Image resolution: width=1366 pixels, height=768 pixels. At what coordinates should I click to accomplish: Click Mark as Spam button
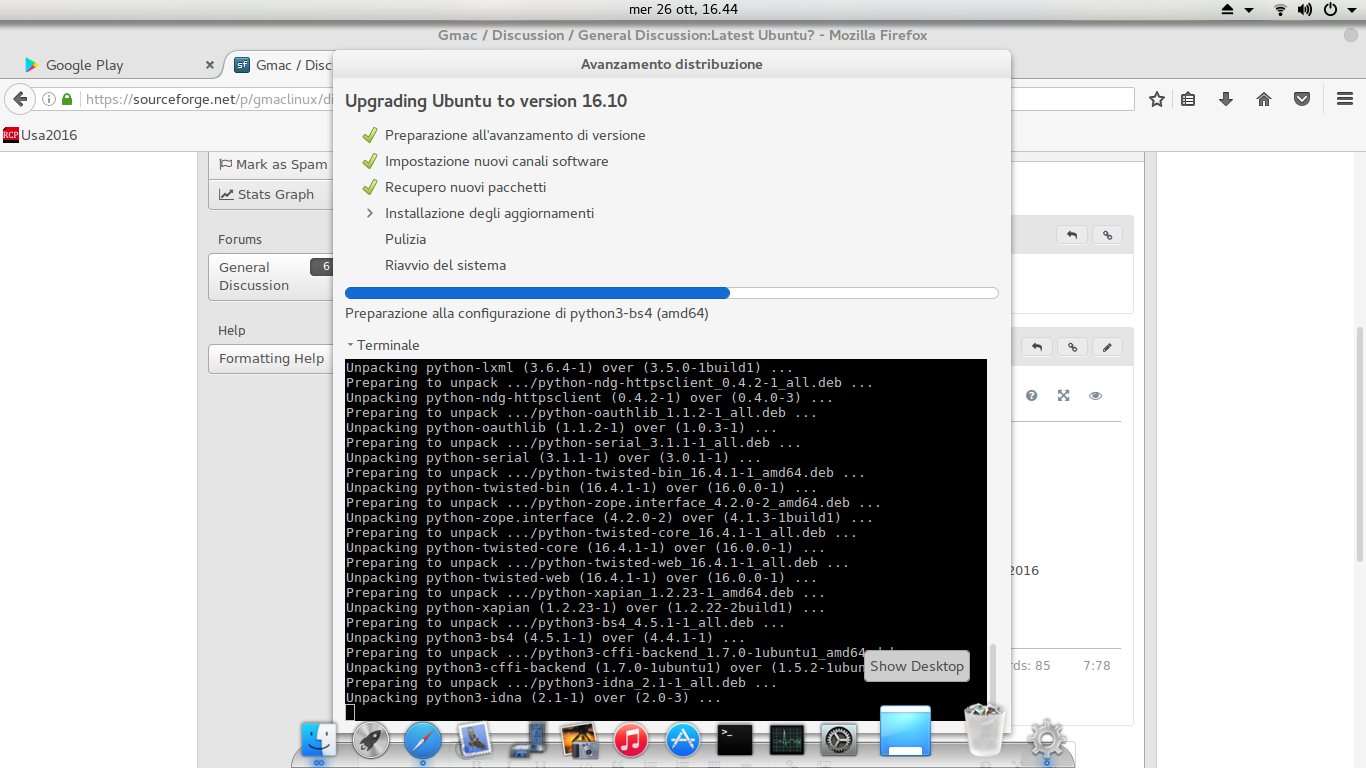click(272, 164)
